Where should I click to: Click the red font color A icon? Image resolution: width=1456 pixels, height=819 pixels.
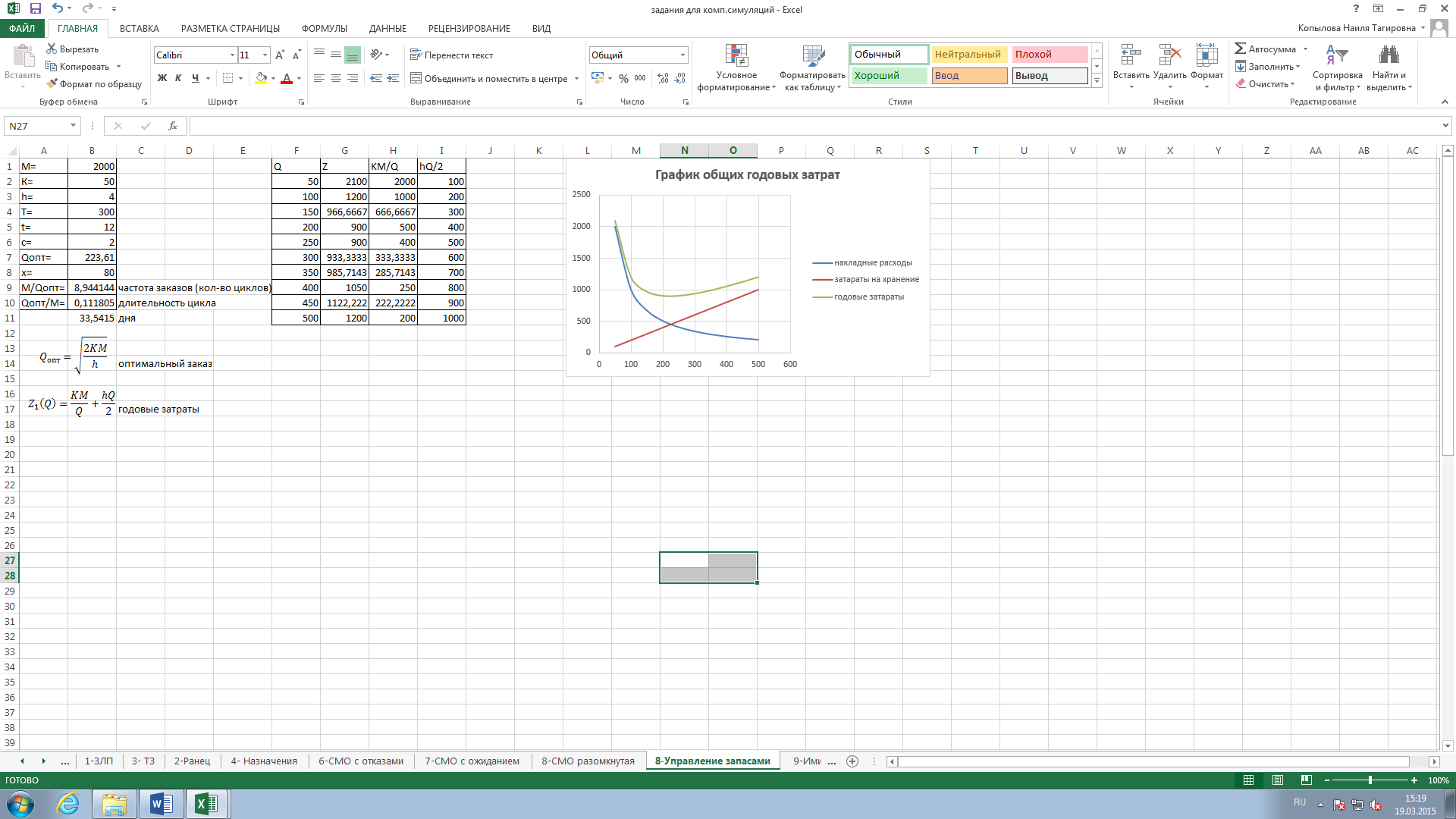point(287,78)
